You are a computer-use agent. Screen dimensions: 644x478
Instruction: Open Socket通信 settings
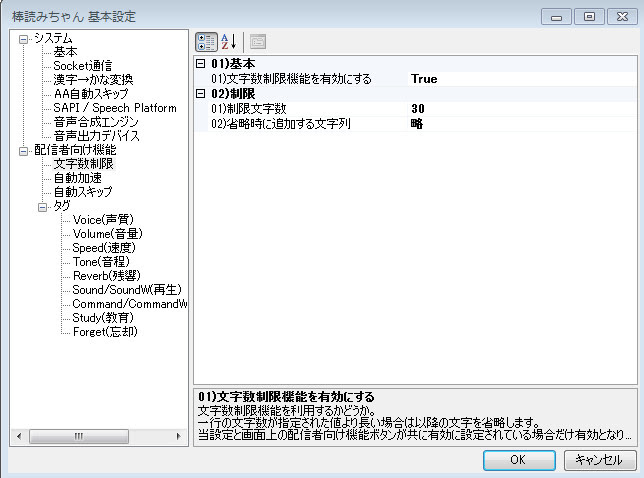[83, 66]
